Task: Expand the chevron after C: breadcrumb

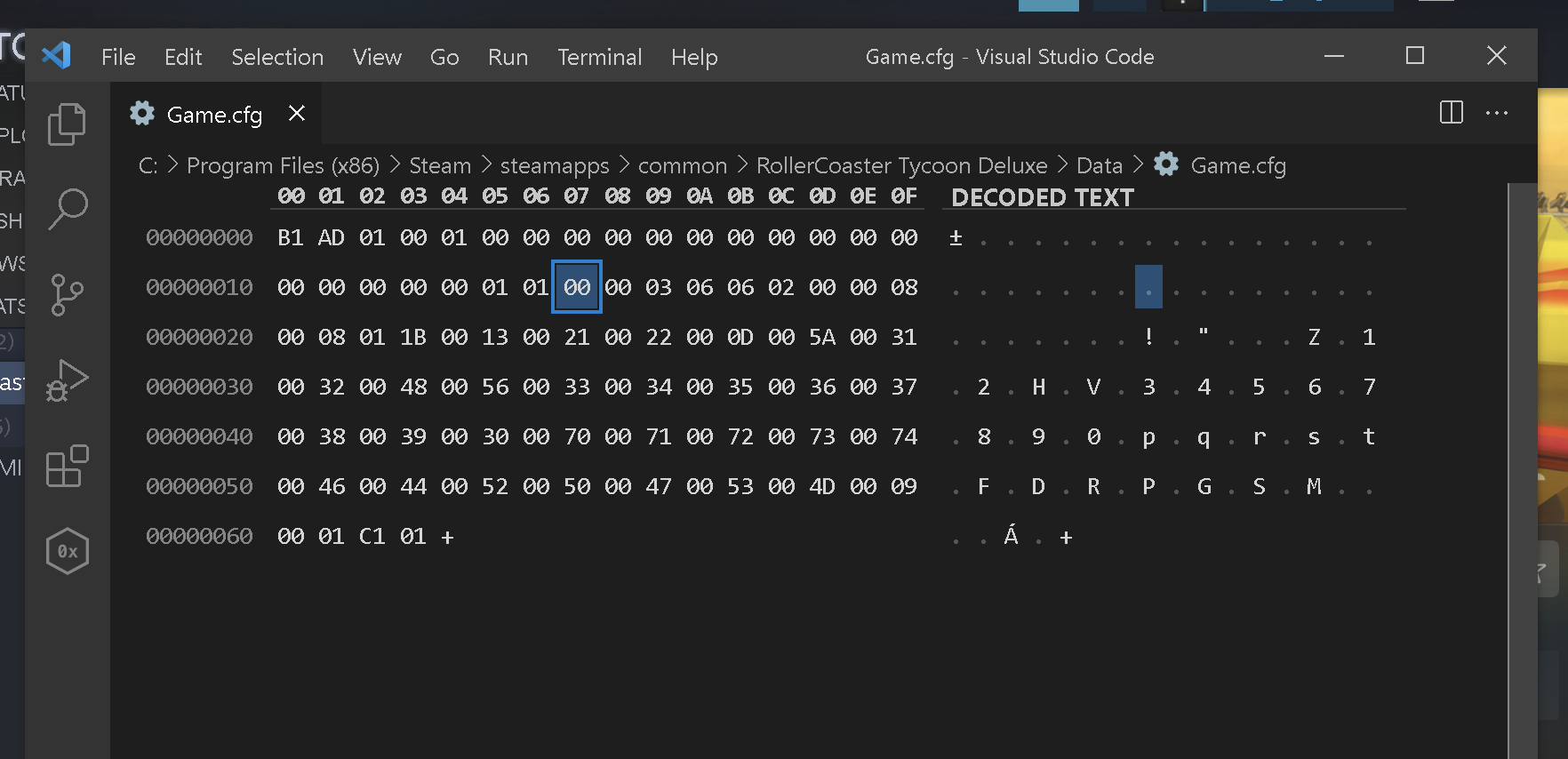Action: 172,164
